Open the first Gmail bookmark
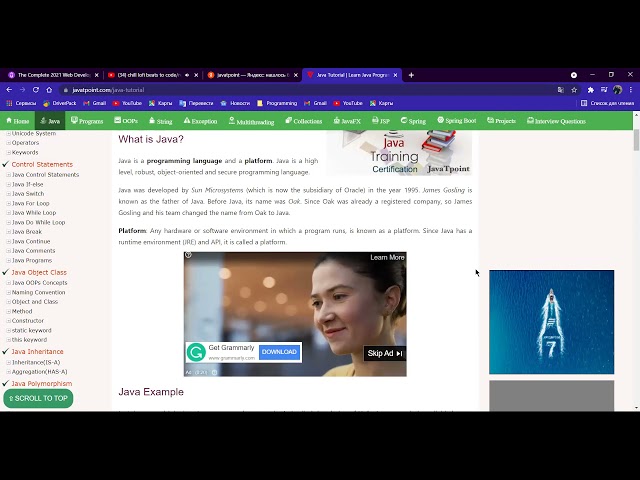This screenshot has width=640, height=480. pyautogui.click(x=95, y=103)
